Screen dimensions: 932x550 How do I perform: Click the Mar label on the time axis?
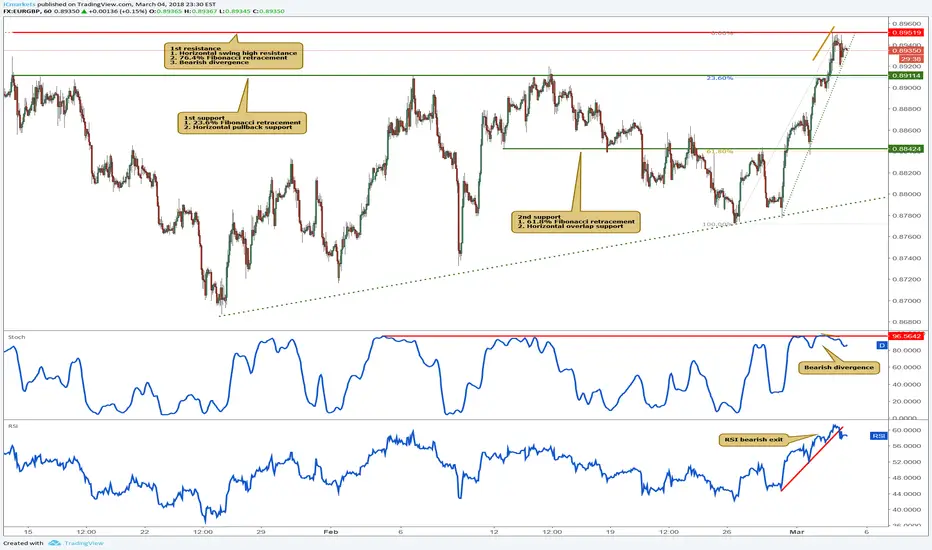point(796,532)
